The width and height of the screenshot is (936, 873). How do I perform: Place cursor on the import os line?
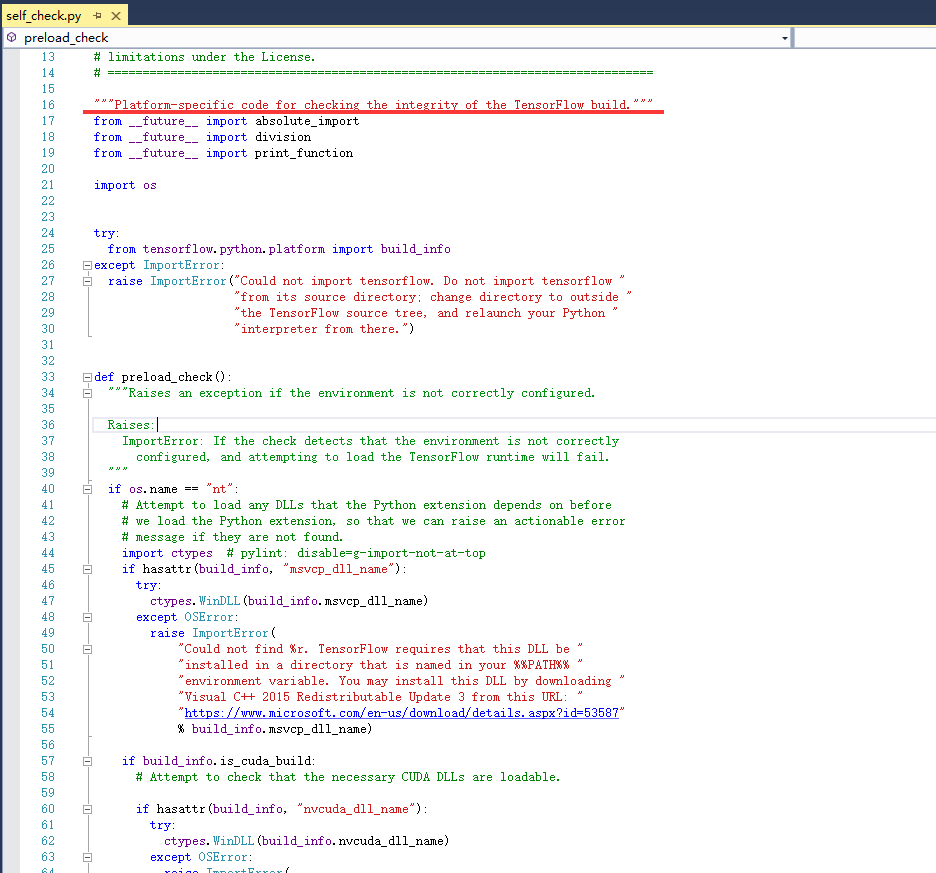click(125, 185)
